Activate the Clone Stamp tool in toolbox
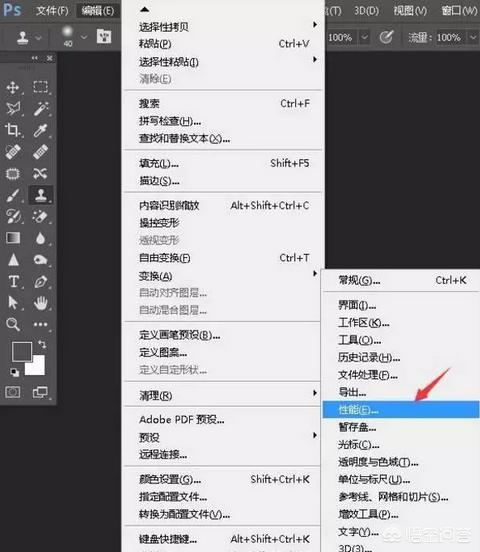Image resolution: width=480 pixels, height=552 pixels. point(40,195)
